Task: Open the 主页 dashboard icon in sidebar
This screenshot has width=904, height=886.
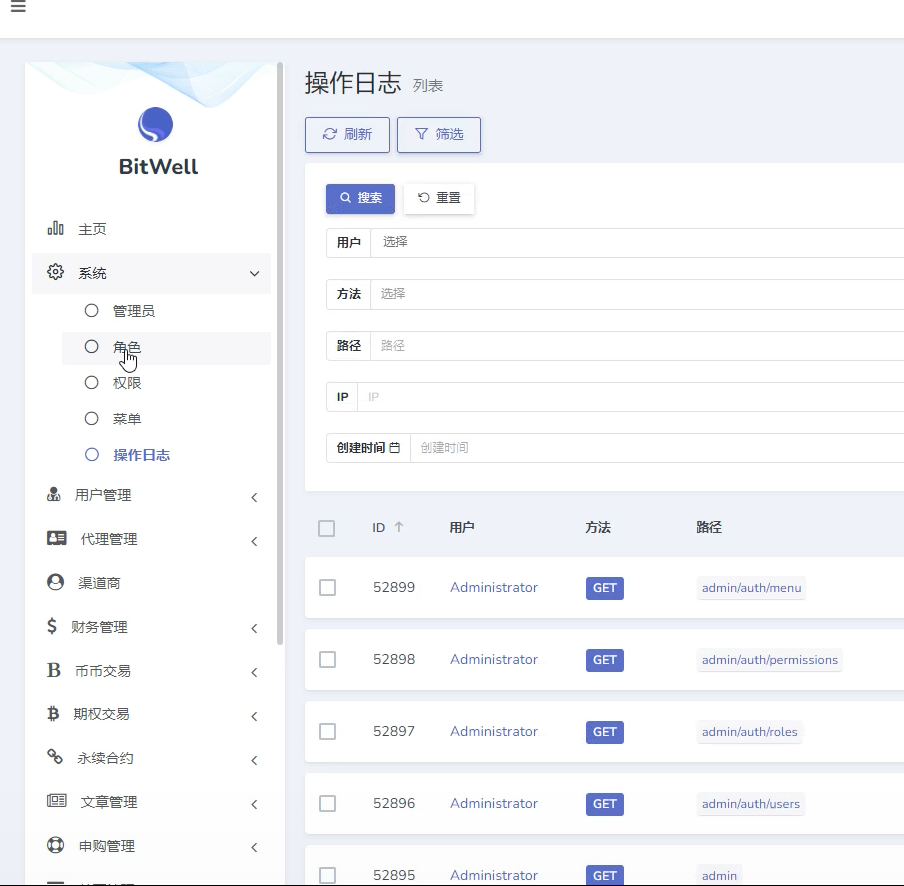Action: tap(55, 228)
